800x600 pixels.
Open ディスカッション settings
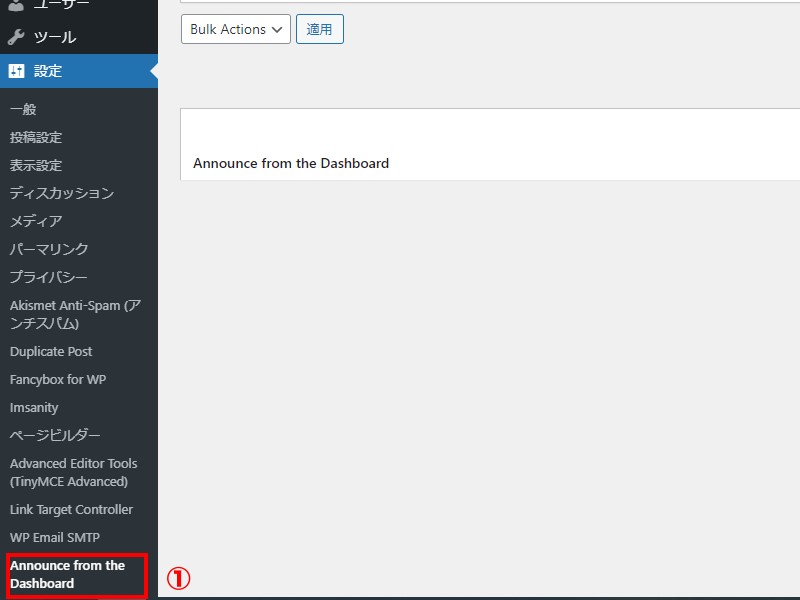point(62,193)
